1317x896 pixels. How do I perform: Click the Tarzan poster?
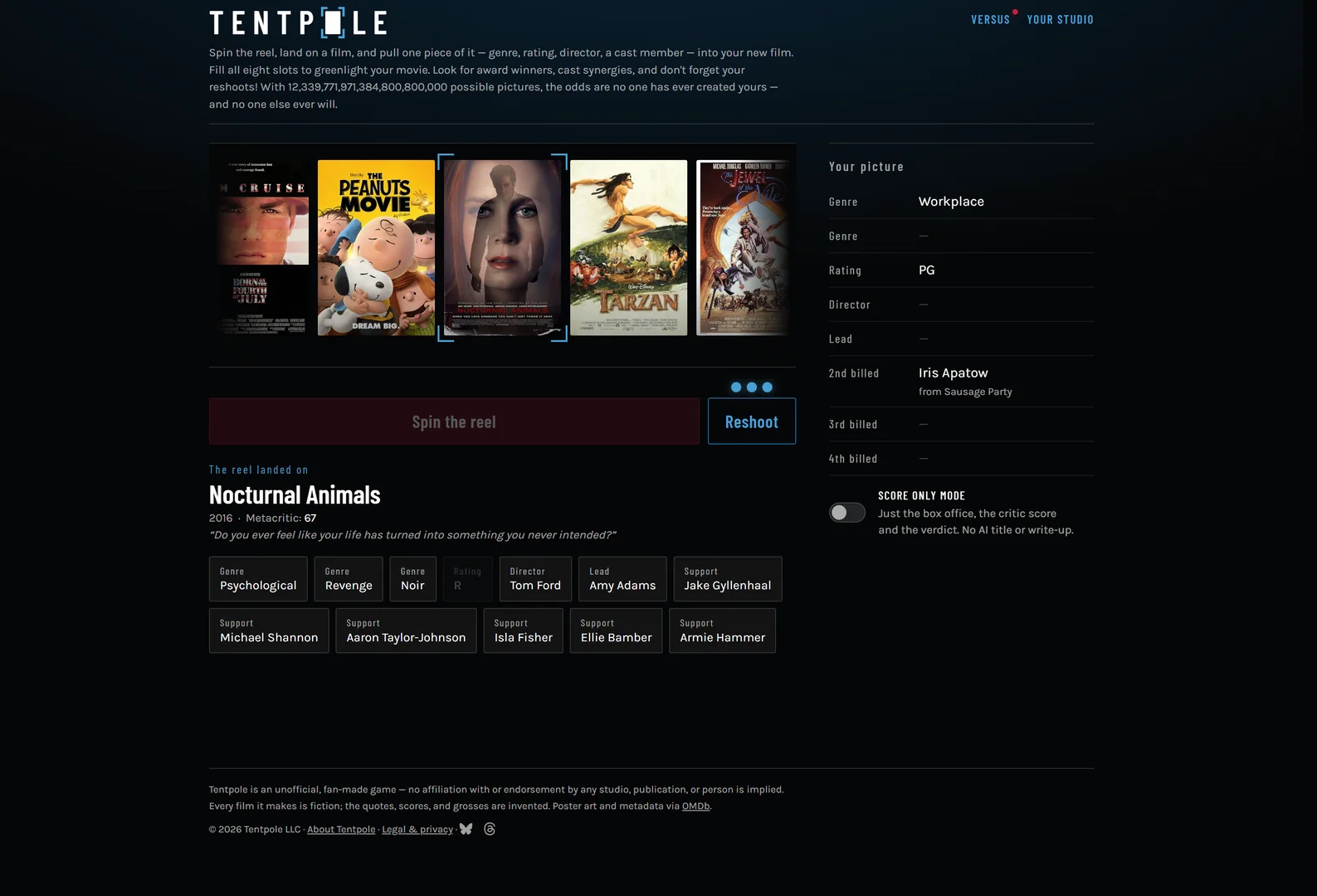point(628,247)
